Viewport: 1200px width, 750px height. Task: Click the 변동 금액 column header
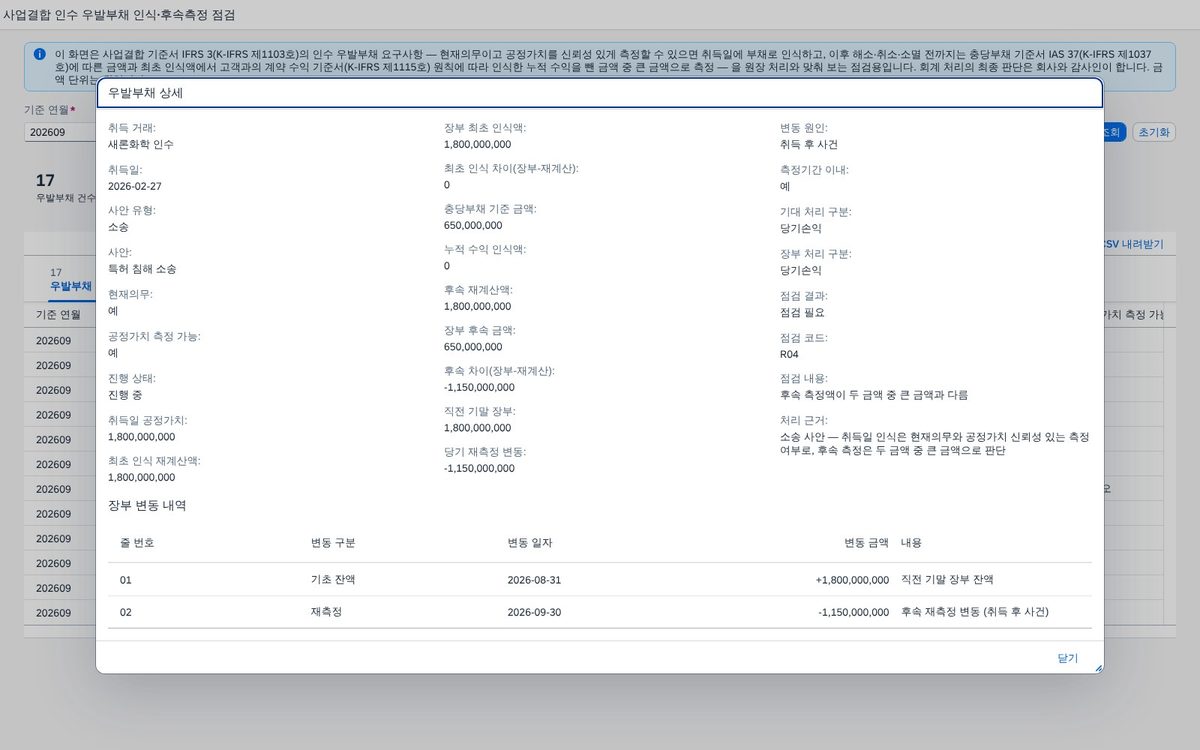point(866,542)
